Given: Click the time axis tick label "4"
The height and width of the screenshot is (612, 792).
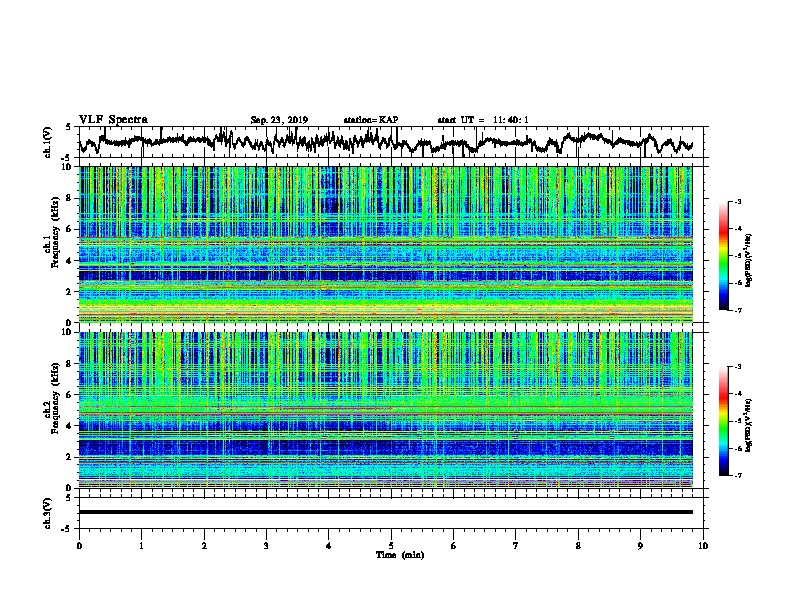Looking at the screenshot, I should (x=329, y=546).
